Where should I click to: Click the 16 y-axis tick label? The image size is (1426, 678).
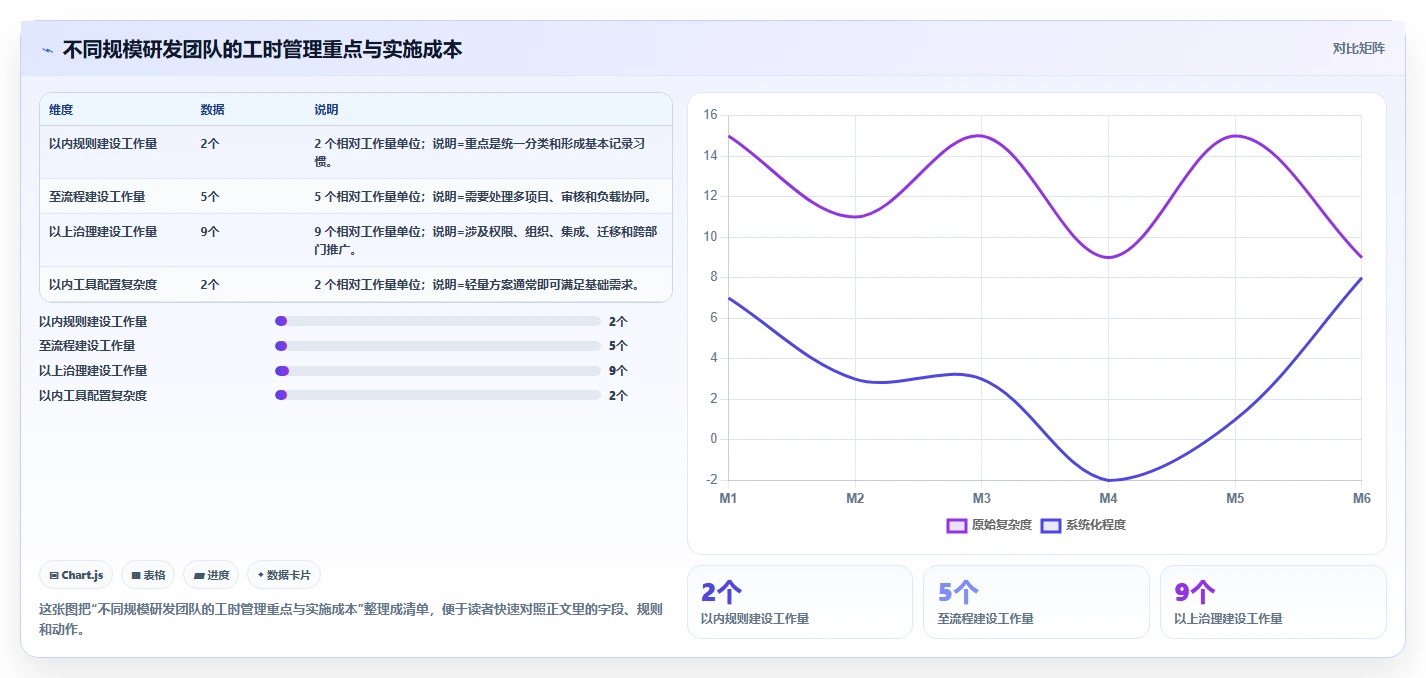click(710, 115)
